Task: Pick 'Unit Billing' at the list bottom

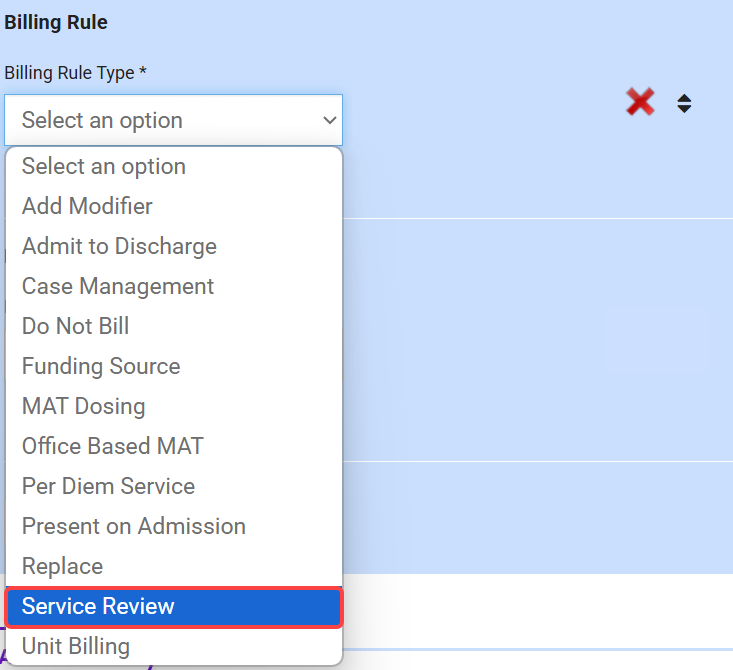Action: (x=75, y=646)
